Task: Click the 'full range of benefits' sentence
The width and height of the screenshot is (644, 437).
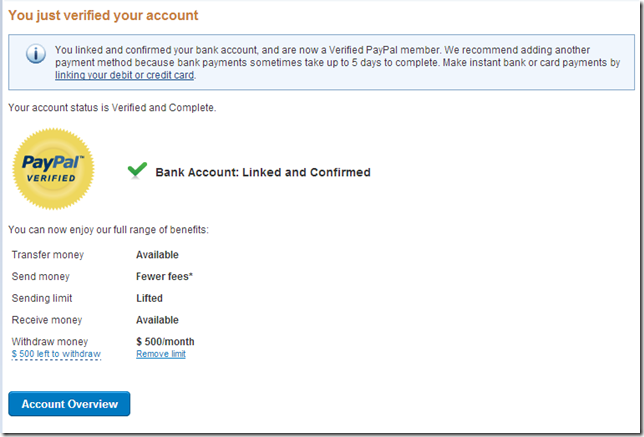Action: [108, 230]
